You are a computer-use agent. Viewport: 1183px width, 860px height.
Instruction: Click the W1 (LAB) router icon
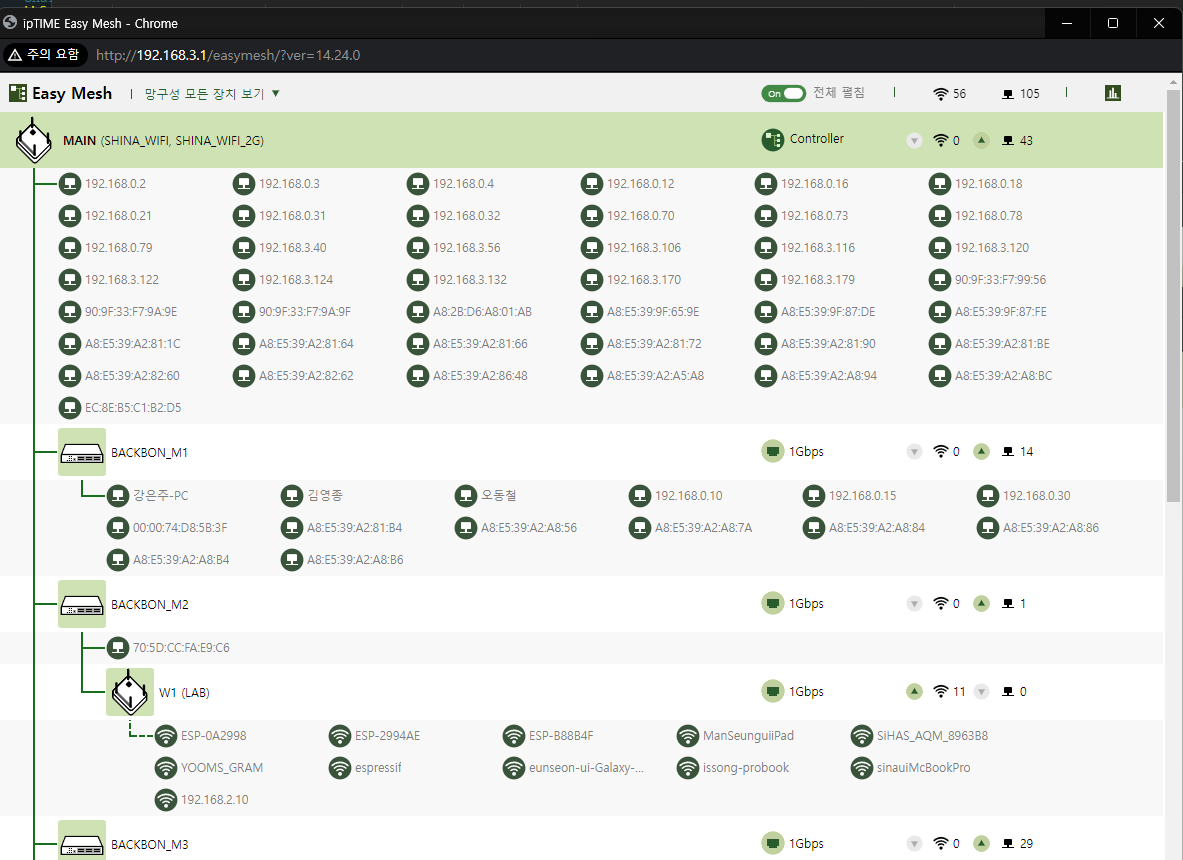click(x=130, y=692)
